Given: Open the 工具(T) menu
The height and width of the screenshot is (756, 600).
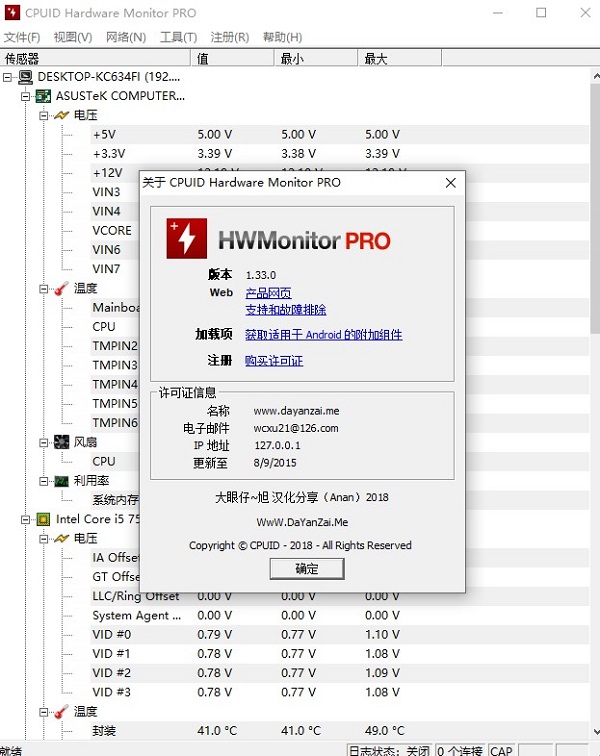Looking at the screenshot, I should 178,37.
